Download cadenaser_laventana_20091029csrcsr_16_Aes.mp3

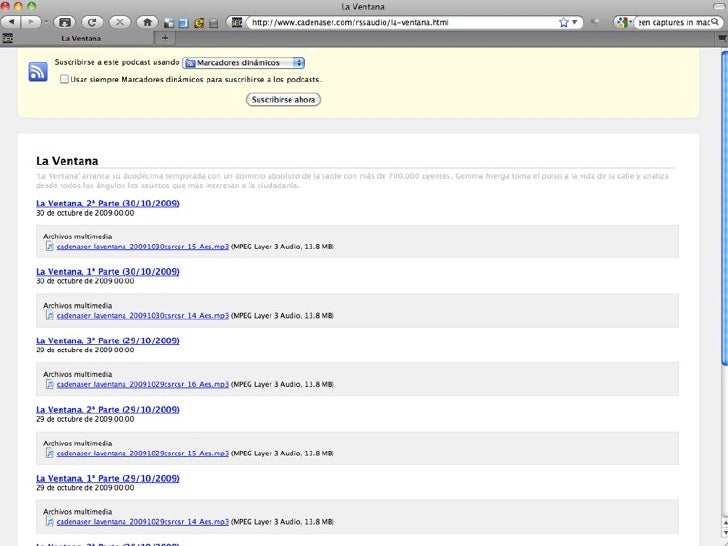143,384
